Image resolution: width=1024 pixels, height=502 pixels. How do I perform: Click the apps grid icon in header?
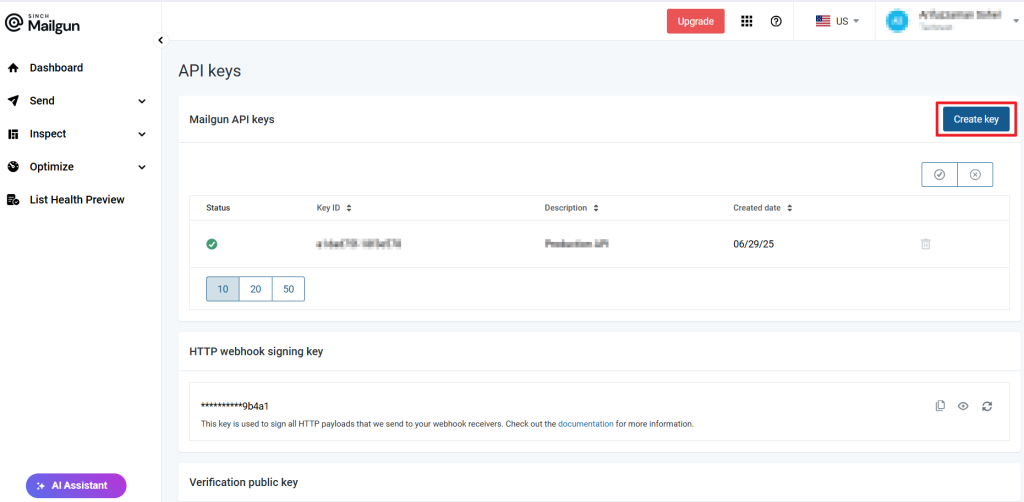click(x=746, y=21)
